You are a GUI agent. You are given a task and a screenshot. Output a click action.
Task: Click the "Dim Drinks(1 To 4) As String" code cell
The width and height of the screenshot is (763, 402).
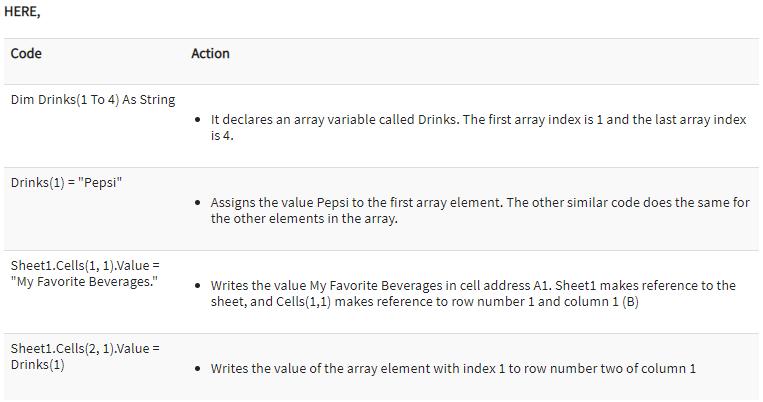(93, 100)
